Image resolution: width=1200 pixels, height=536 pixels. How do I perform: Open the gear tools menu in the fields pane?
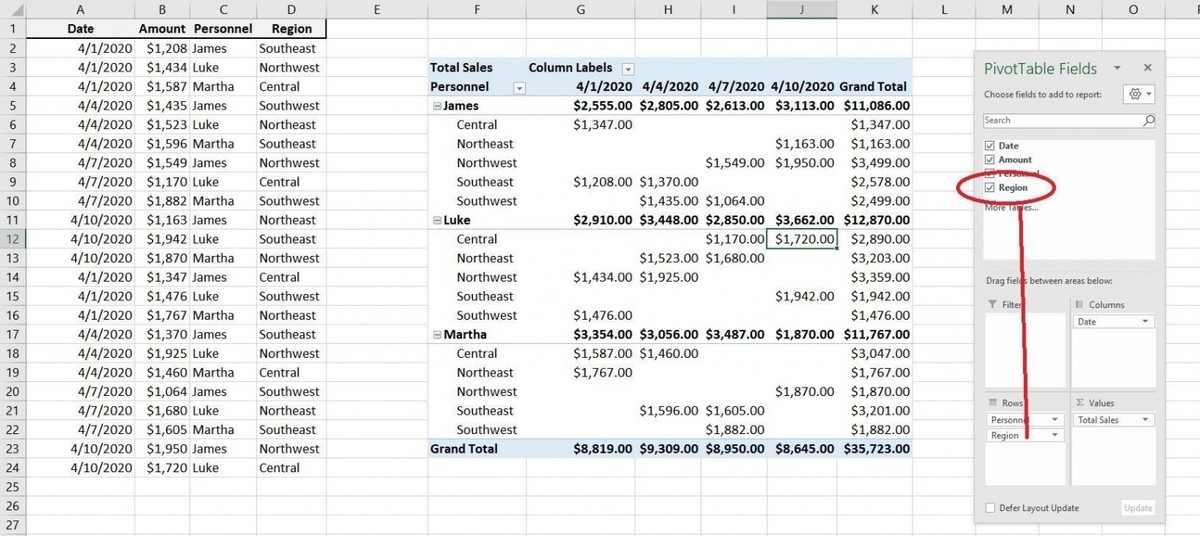(x=1139, y=94)
